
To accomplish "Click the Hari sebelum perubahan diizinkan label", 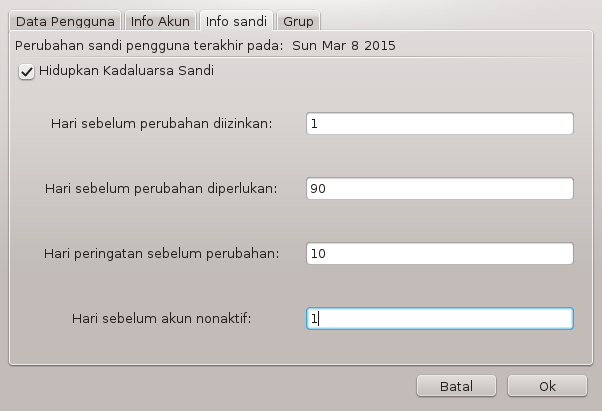I will (x=162, y=124).
